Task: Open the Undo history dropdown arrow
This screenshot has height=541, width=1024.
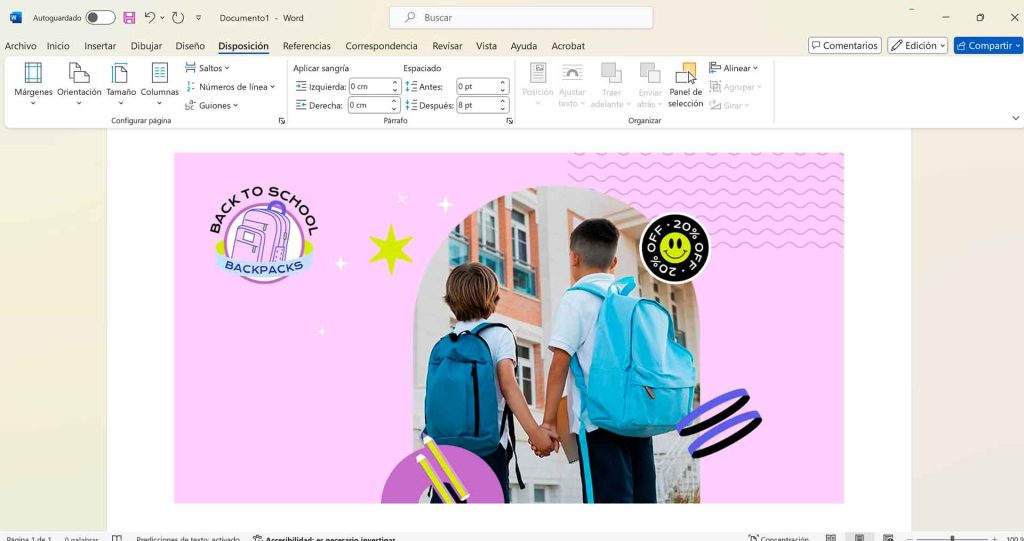Action: click(x=162, y=18)
